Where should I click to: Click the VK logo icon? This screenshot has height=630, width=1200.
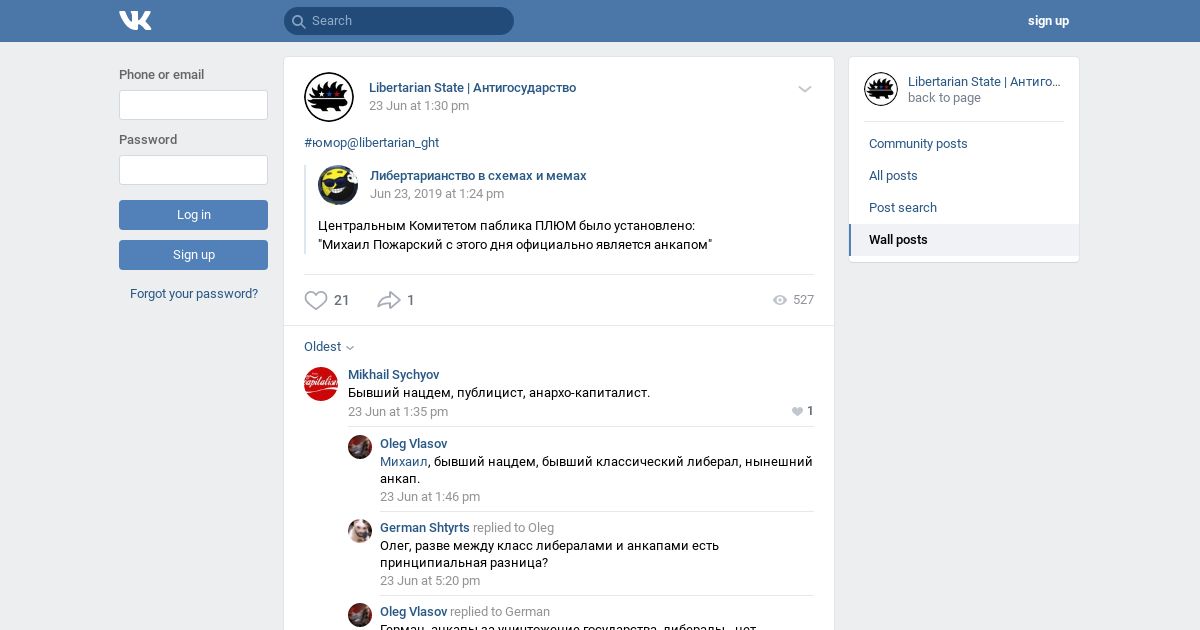tap(135, 20)
